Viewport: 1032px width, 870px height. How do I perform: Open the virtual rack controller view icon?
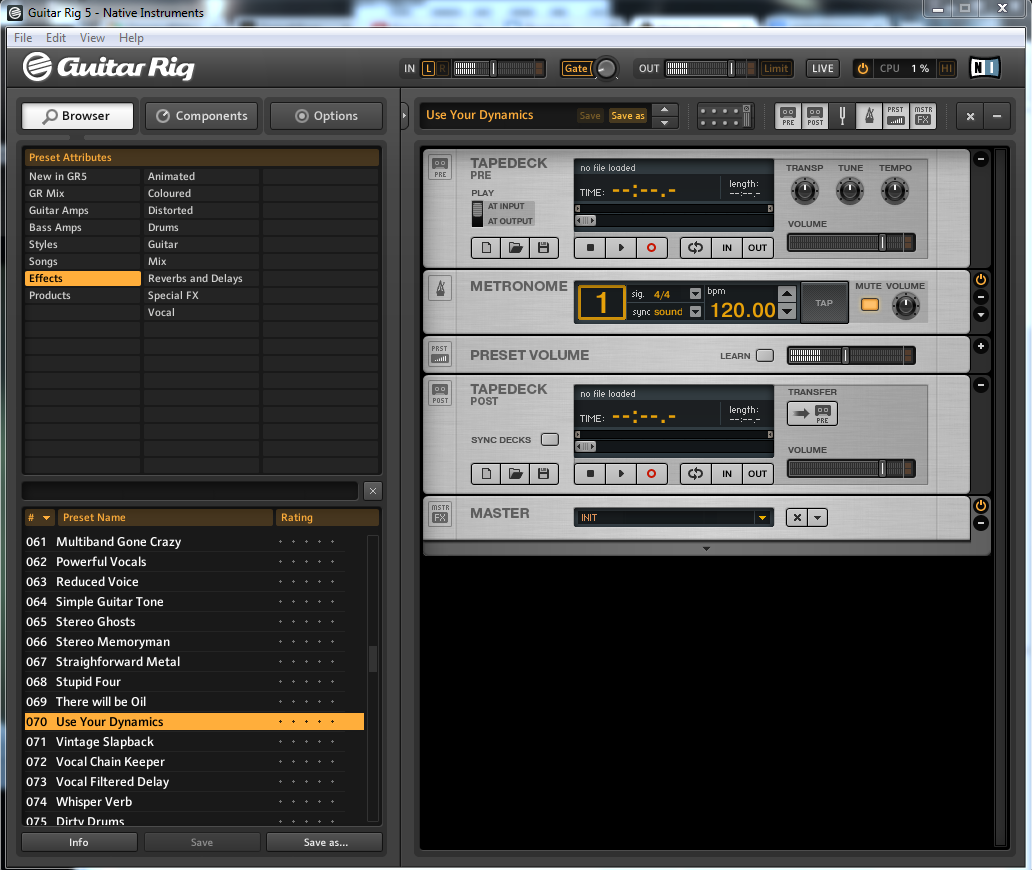pos(725,116)
